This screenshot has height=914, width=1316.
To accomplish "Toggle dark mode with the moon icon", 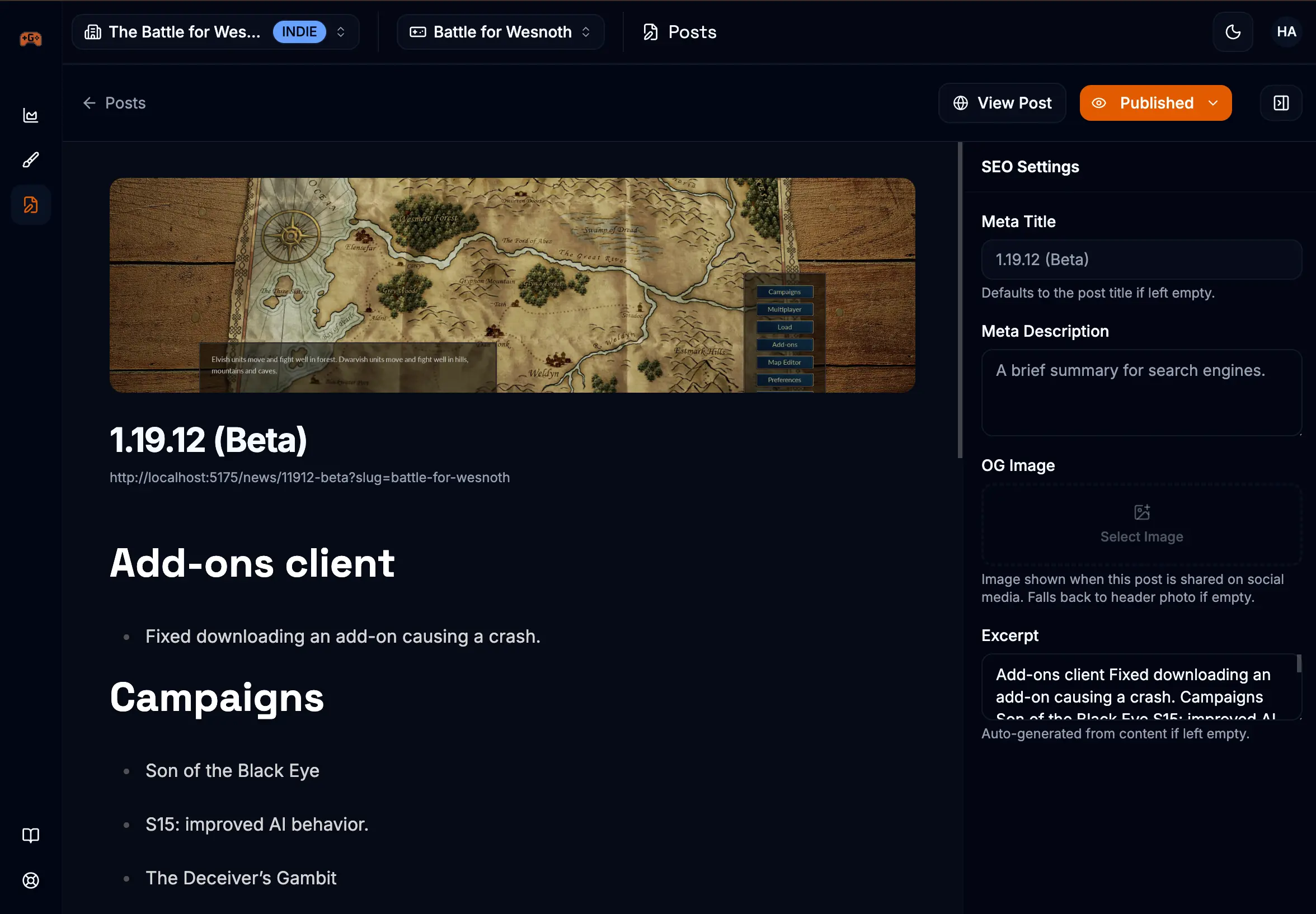I will 1233,31.
